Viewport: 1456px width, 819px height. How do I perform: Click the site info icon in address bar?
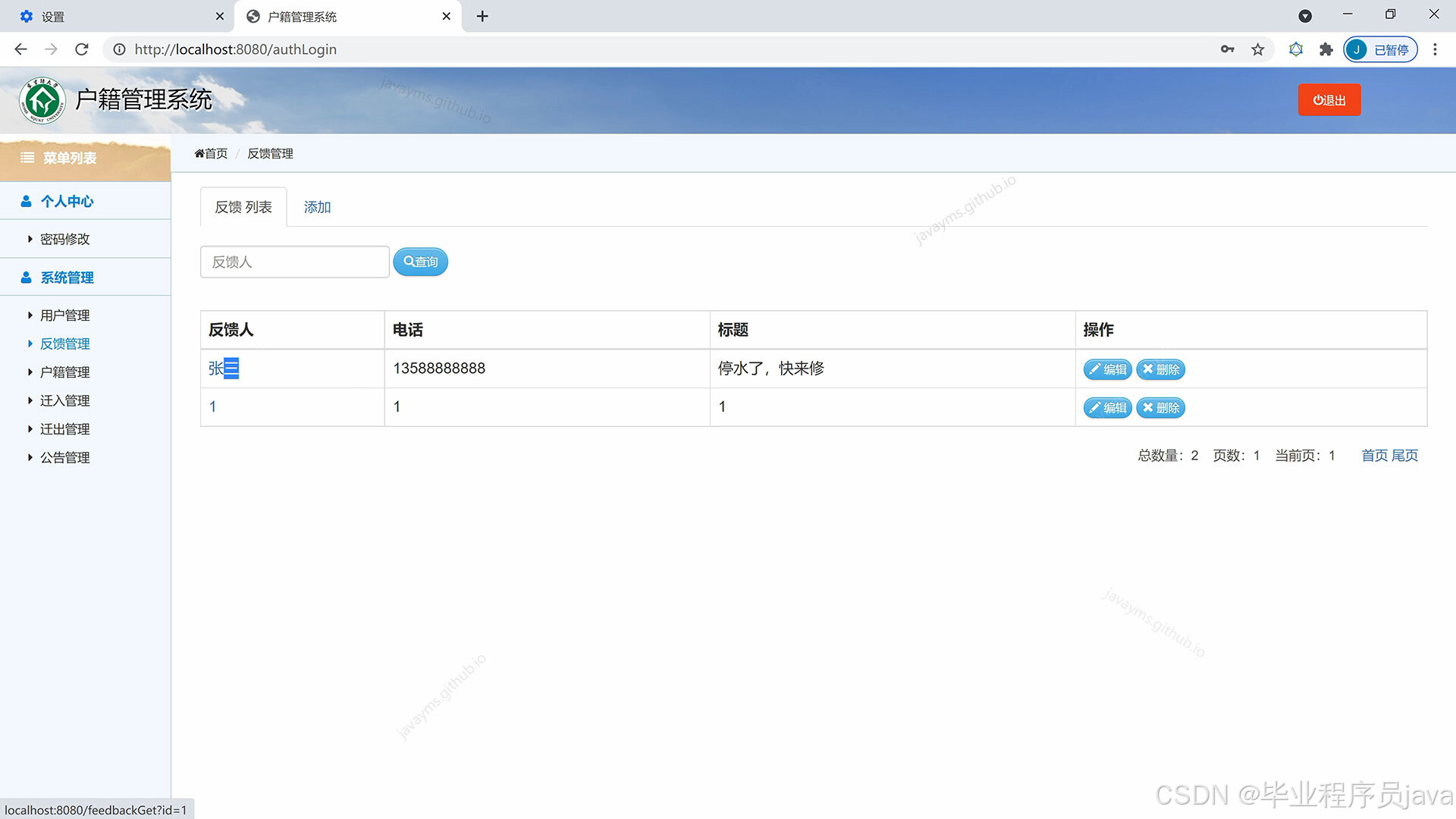(119, 49)
